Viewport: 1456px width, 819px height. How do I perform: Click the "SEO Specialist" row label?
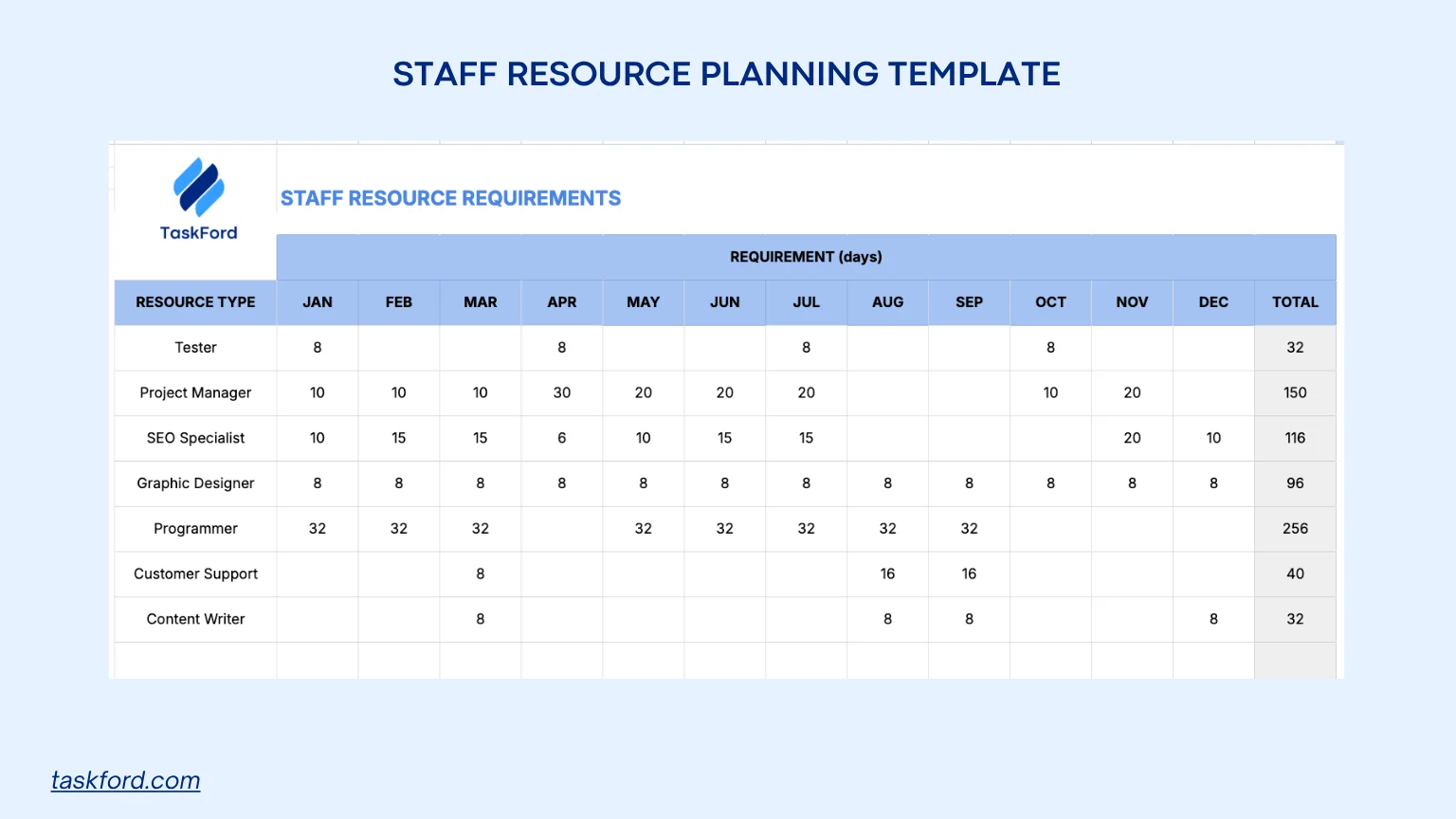click(195, 438)
